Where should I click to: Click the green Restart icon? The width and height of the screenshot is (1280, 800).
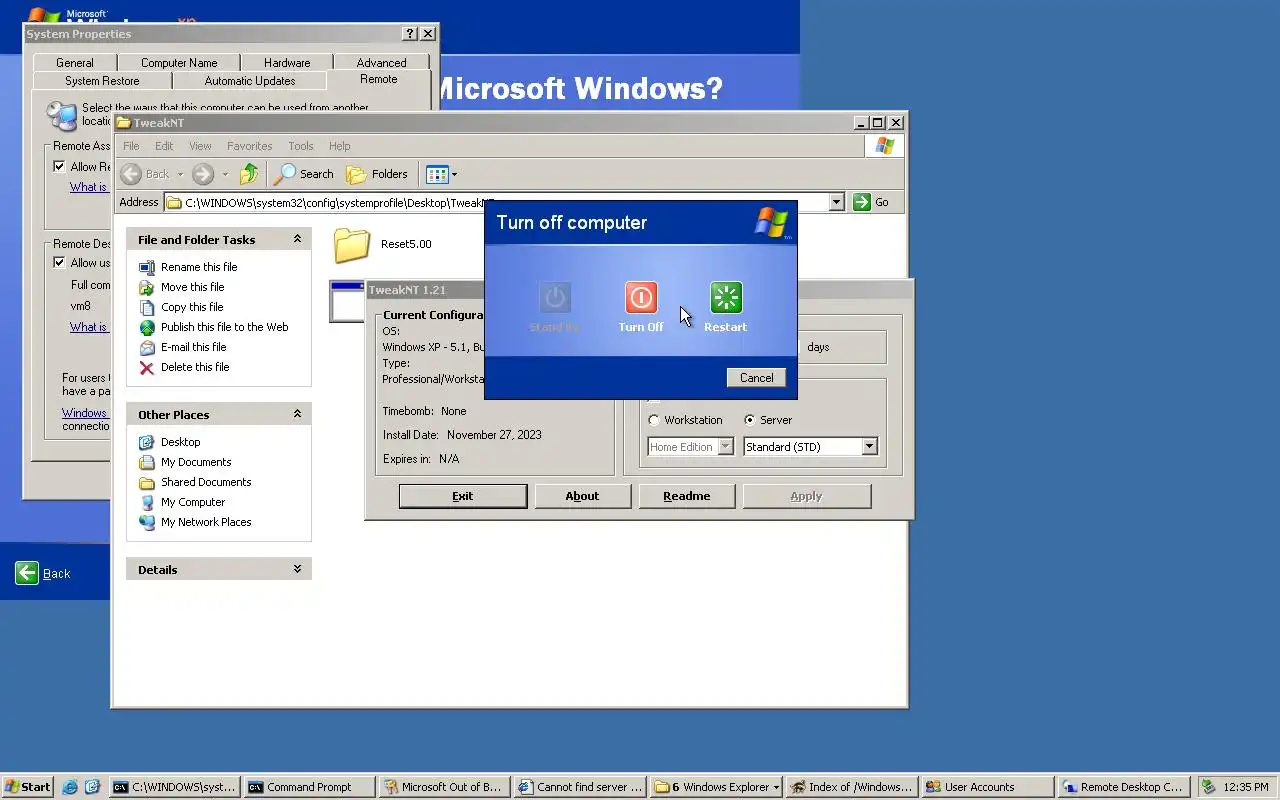coord(726,297)
